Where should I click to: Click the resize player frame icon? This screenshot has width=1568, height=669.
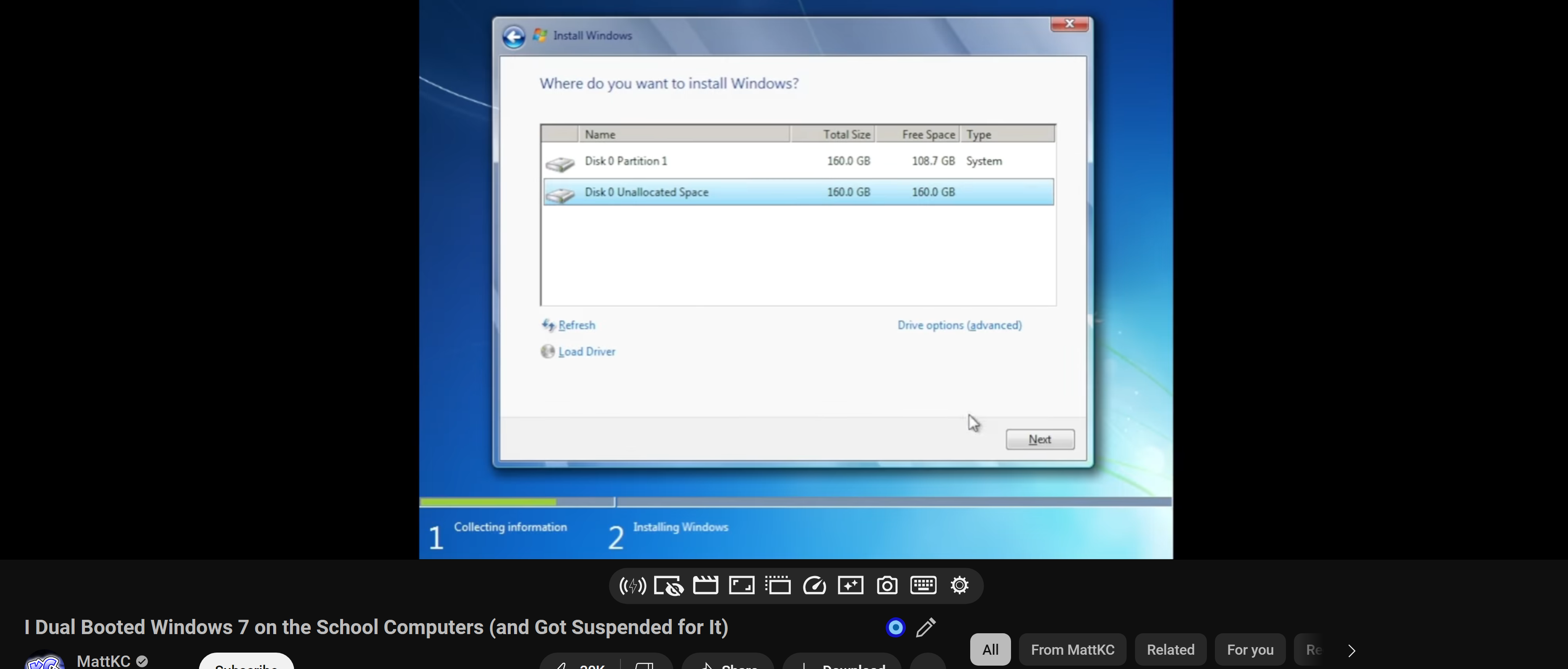point(742,585)
